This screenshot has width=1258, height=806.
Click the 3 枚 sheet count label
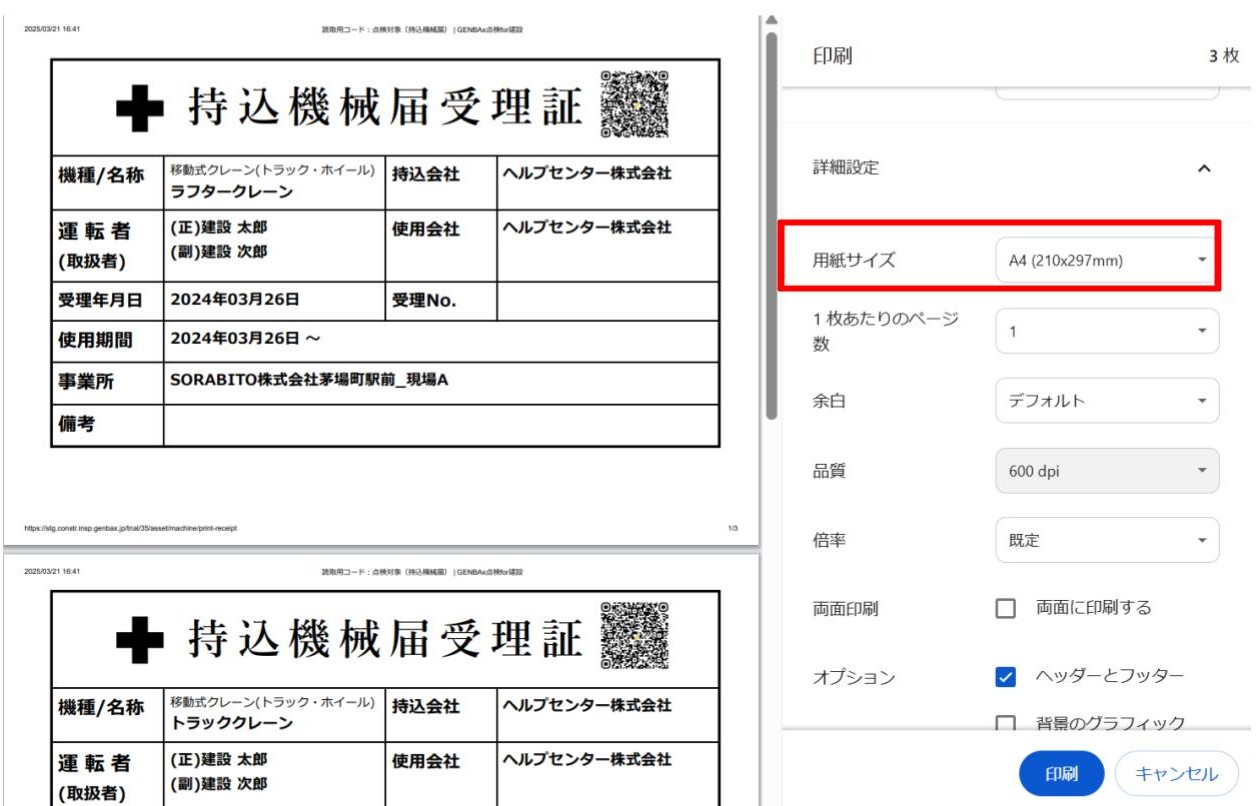tap(1223, 57)
